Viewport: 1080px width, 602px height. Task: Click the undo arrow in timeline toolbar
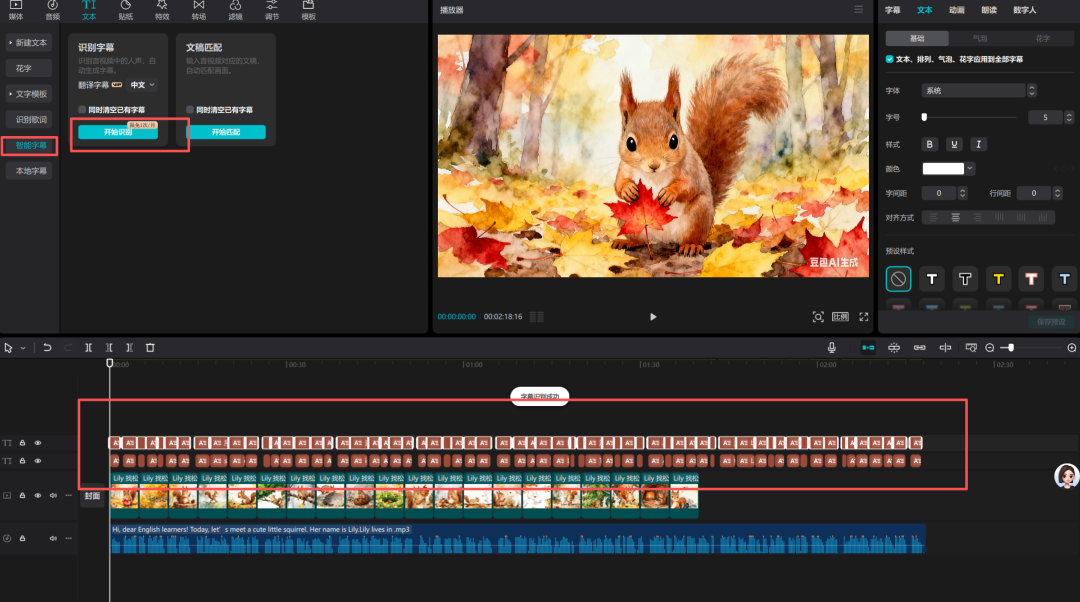47,348
